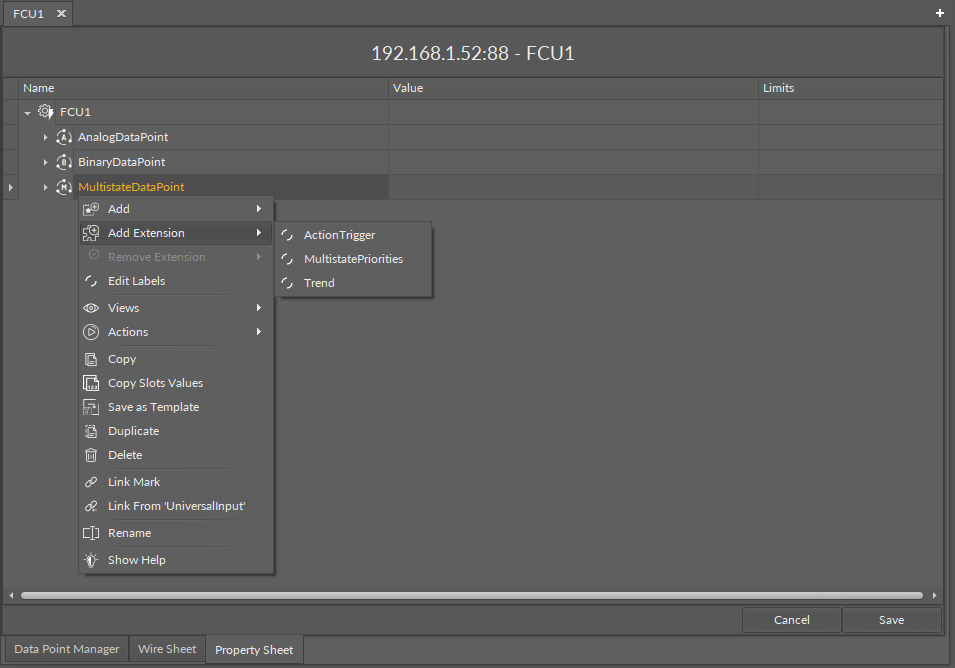Click the BinaryDataPoint component icon
Screen dimensions: 955x668
pos(65,162)
